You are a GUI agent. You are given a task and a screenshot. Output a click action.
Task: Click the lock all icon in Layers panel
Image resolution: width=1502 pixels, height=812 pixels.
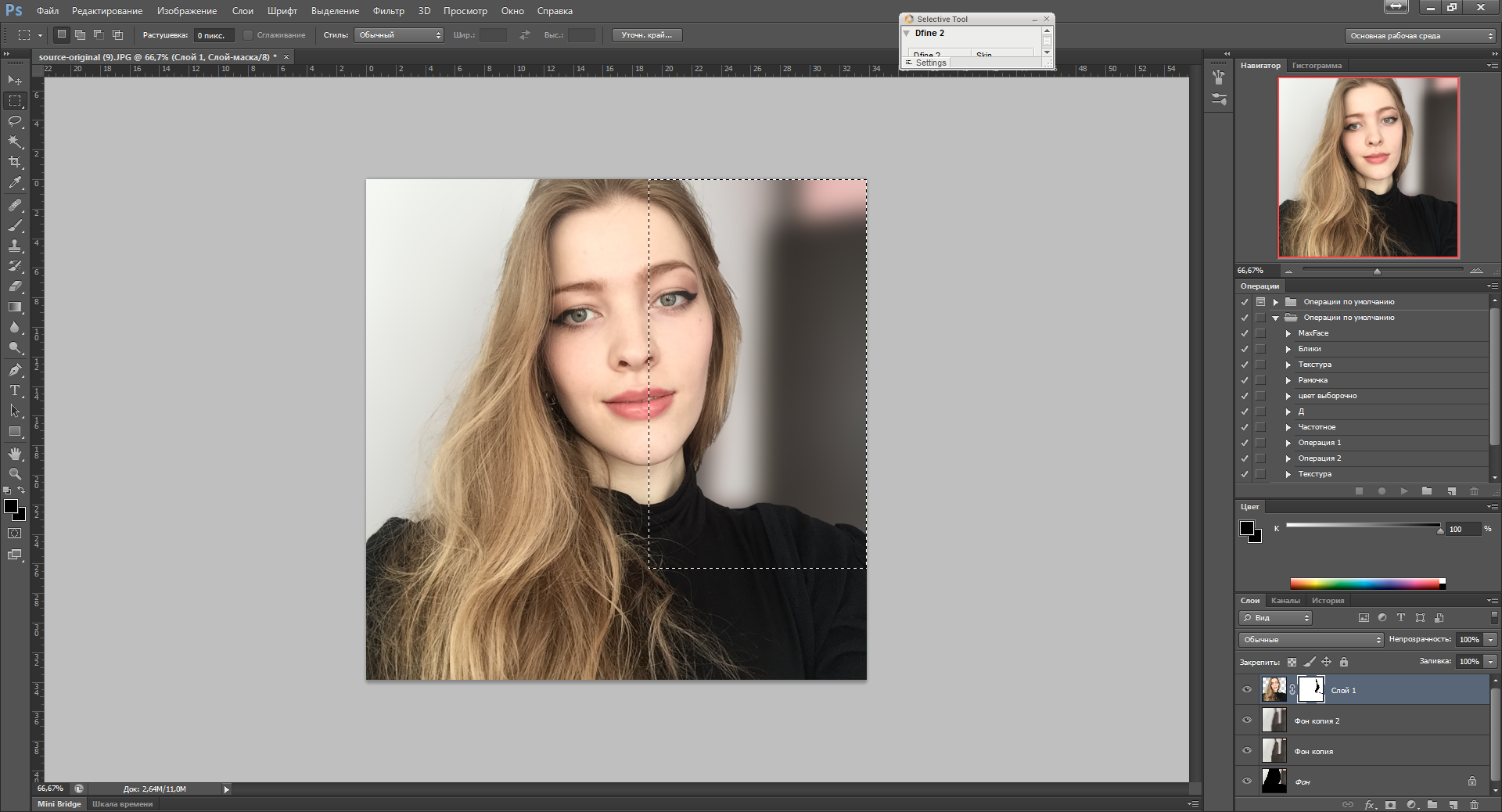(1344, 662)
